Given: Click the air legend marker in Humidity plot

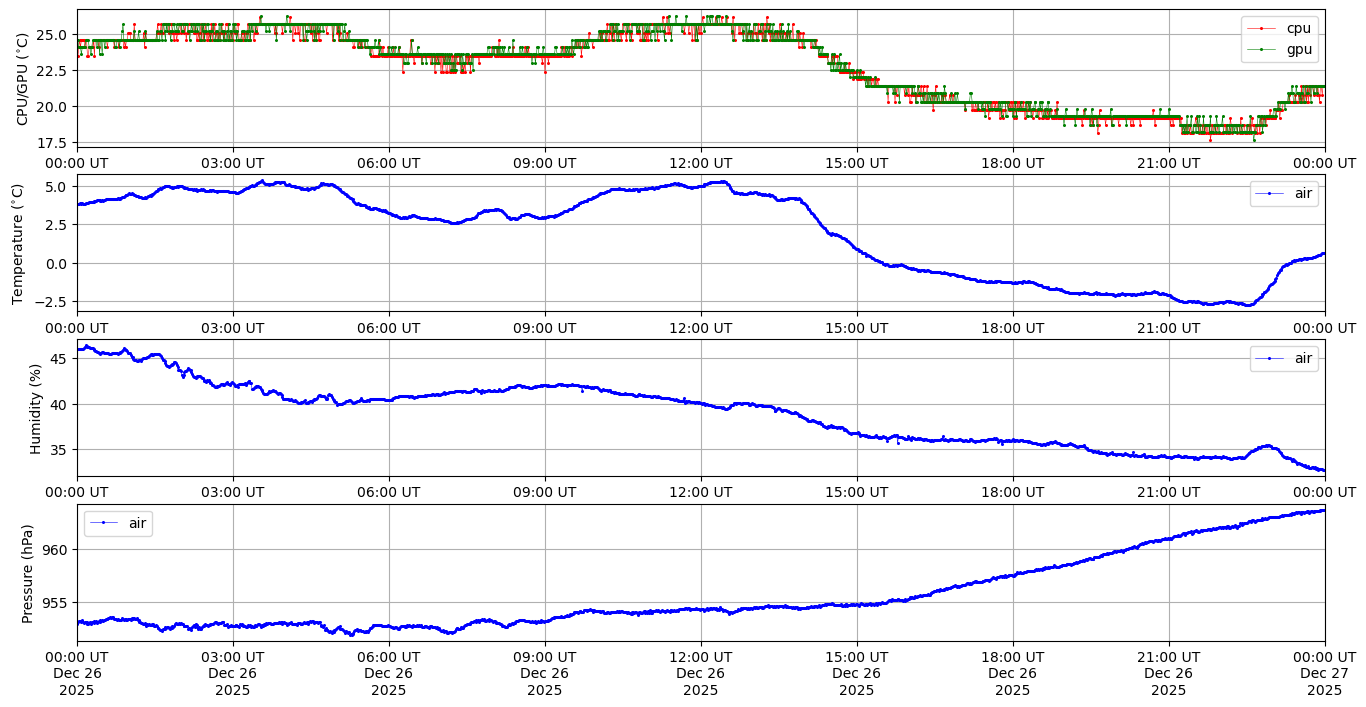Looking at the screenshot, I should (1270, 359).
